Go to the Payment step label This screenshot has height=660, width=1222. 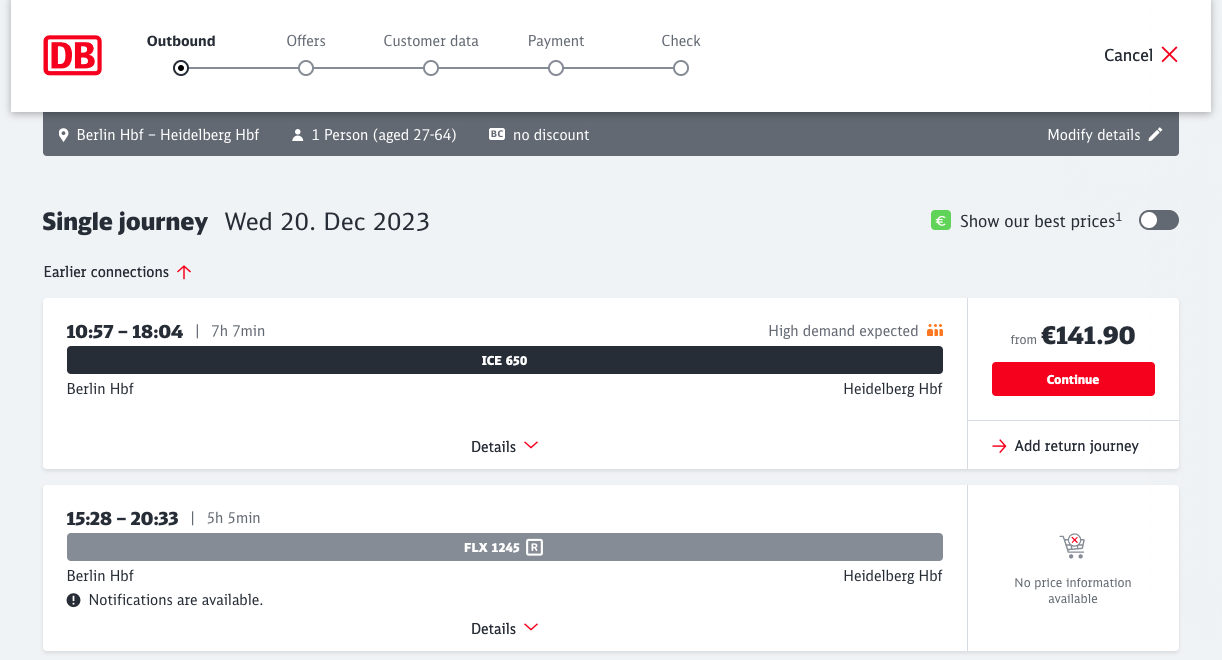(x=556, y=41)
